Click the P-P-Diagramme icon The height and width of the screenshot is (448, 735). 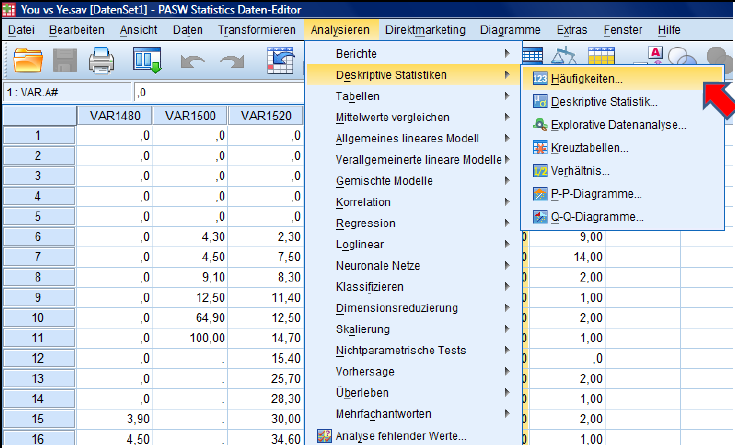coord(540,194)
